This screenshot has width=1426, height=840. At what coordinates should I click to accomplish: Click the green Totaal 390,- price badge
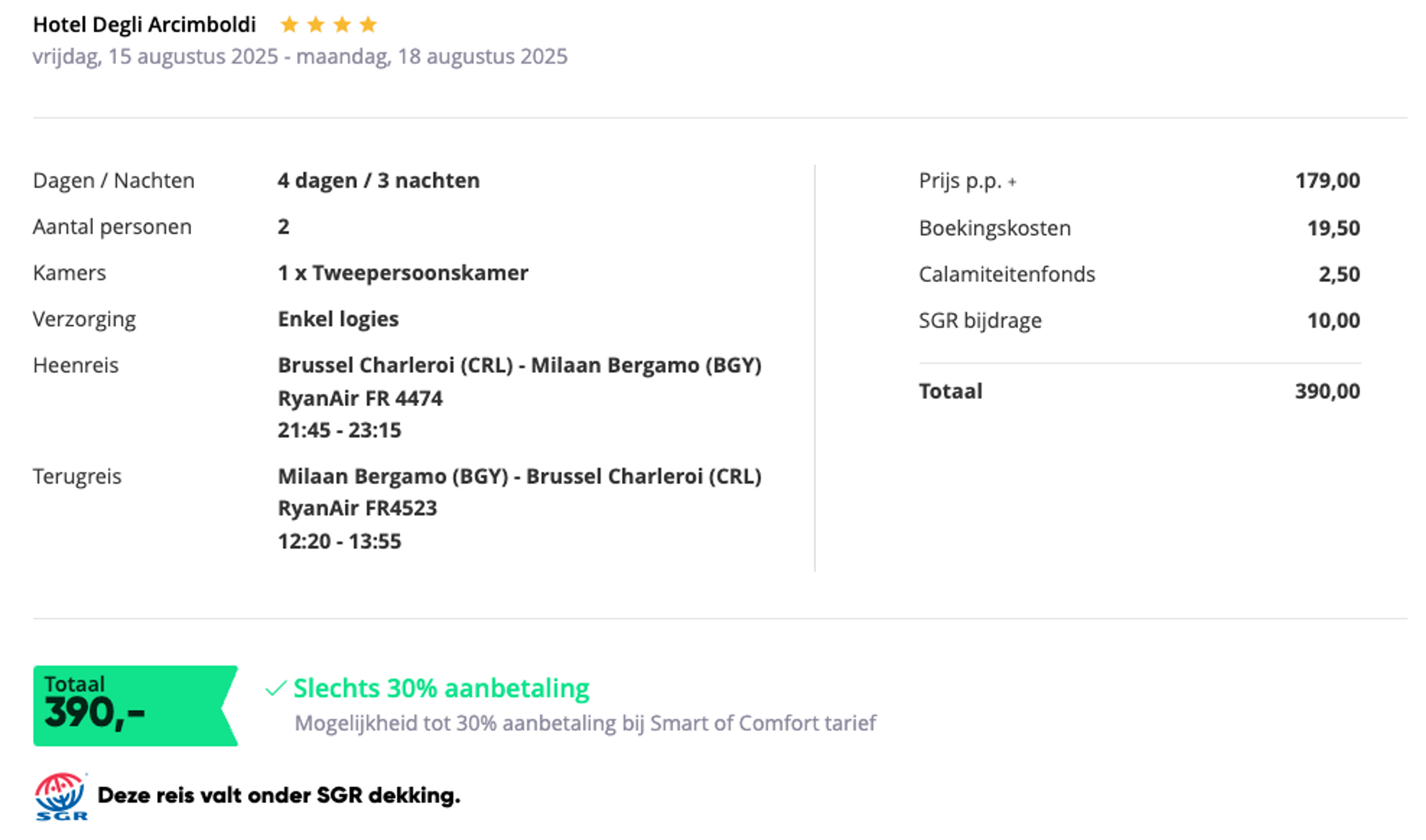[x=135, y=706]
